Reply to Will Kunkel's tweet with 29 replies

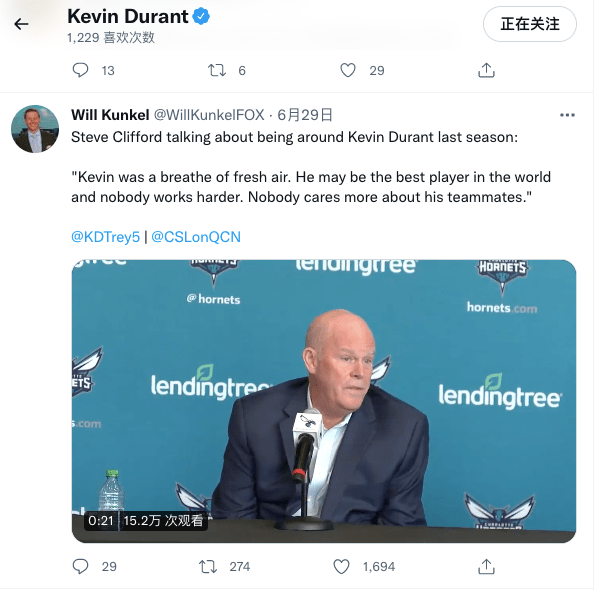[80, 566]
